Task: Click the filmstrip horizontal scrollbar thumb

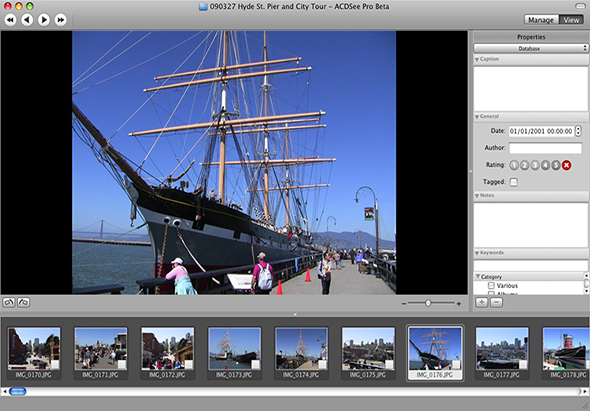Action: pos(18,391)
